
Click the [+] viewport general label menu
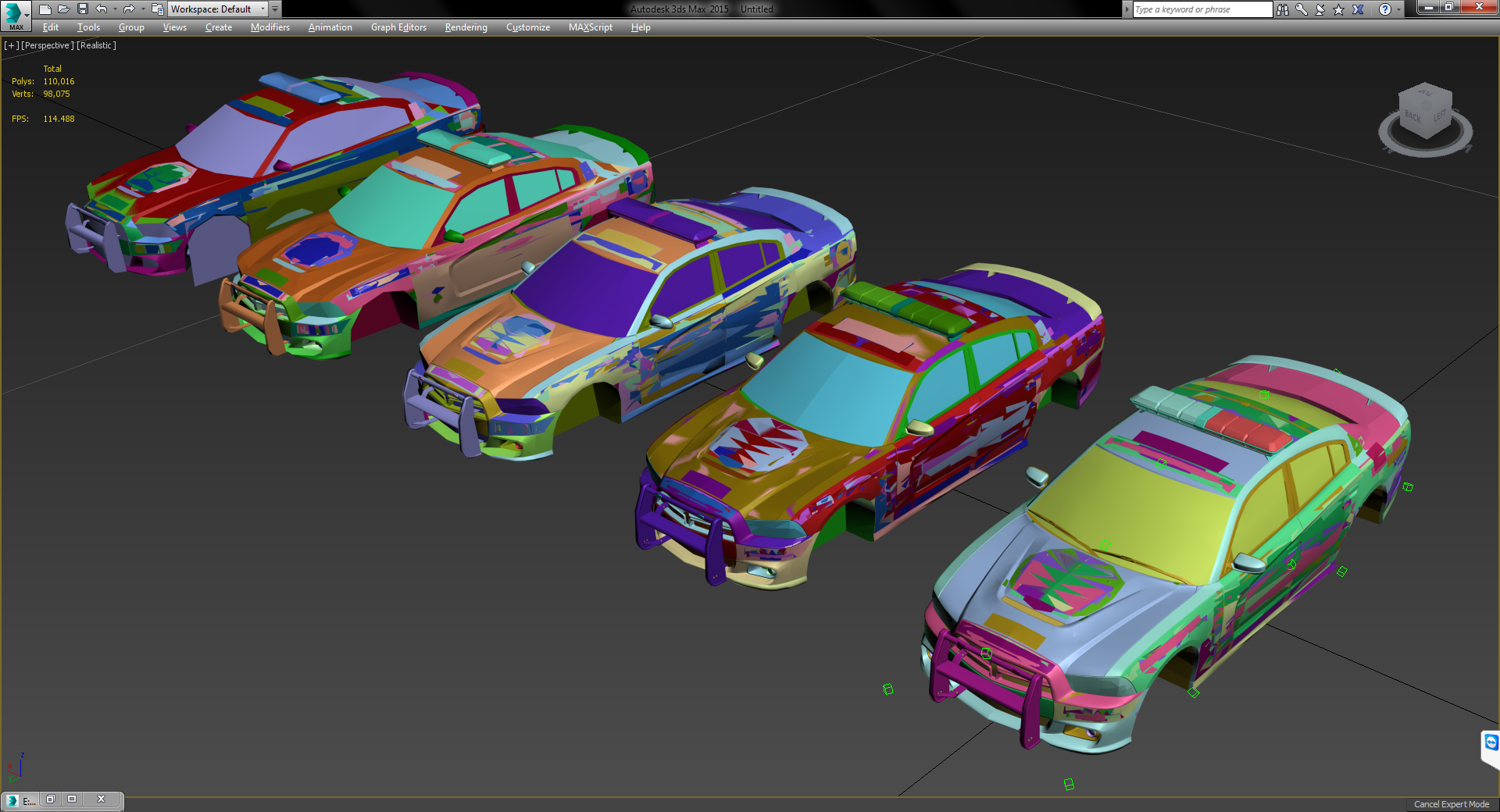(11, 45)
